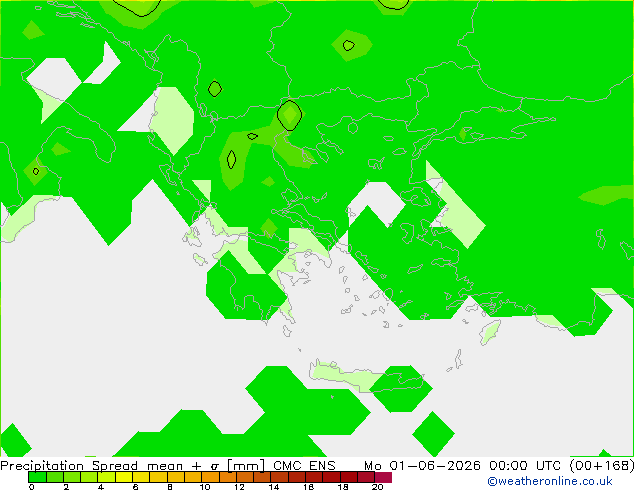Click the '00:00 UTC' time label

click(525, 466)
